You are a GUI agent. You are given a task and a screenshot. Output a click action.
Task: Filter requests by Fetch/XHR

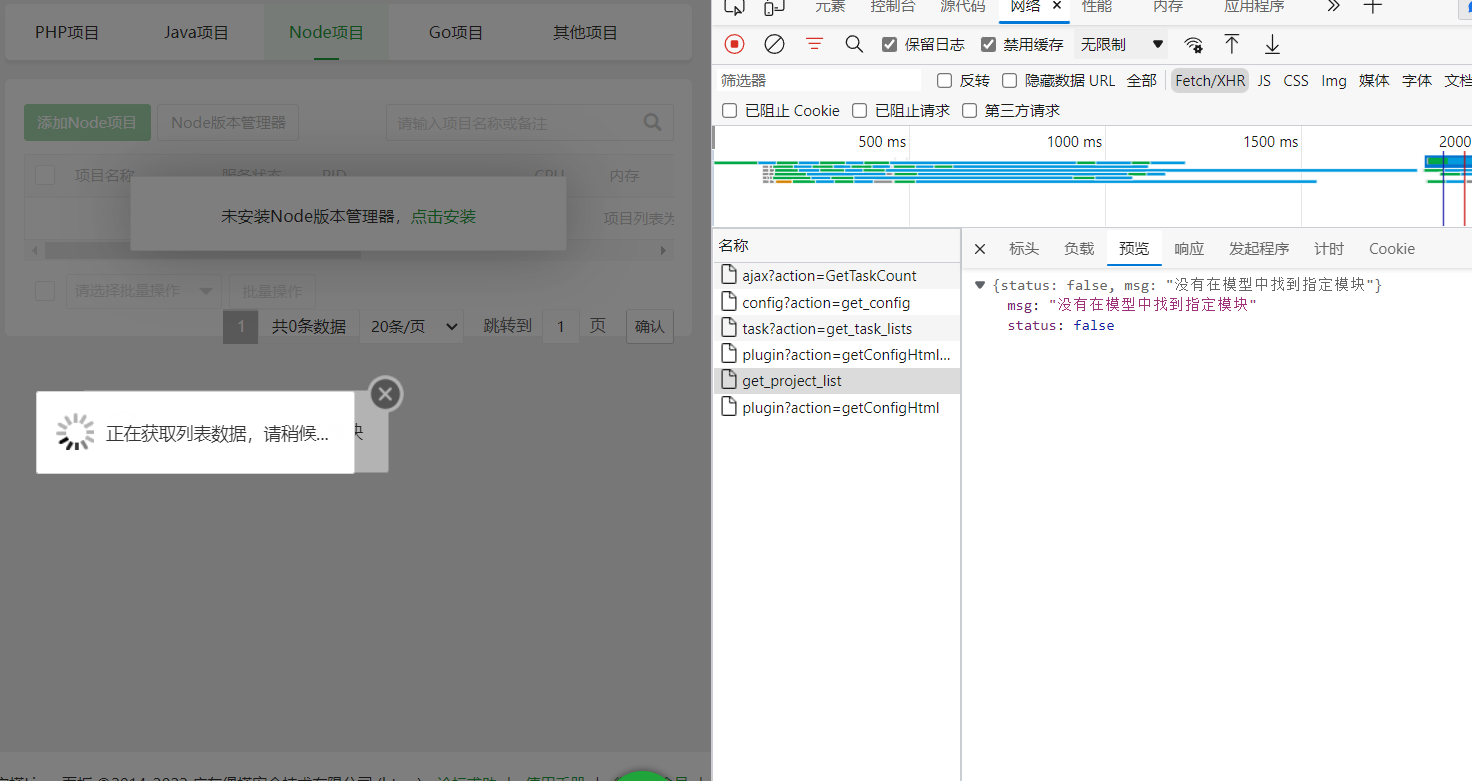[x=1210, y=80]
